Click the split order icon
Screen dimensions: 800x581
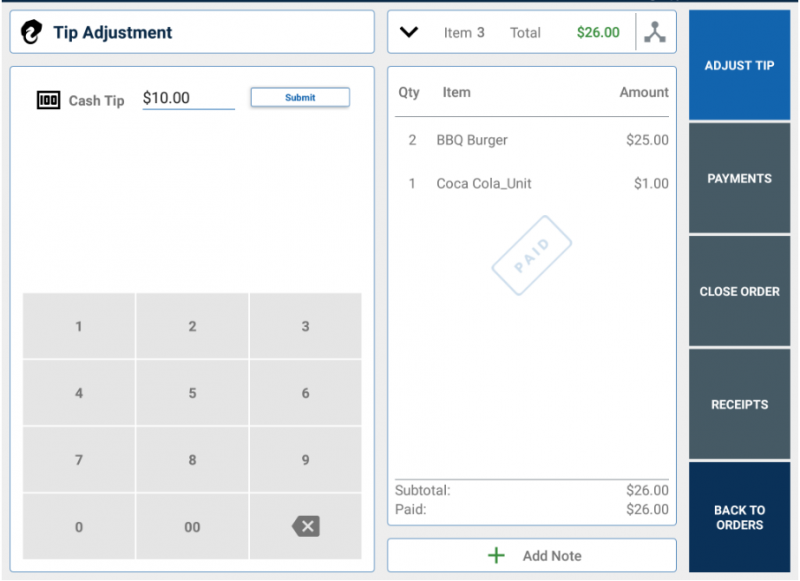pos(655,32)
